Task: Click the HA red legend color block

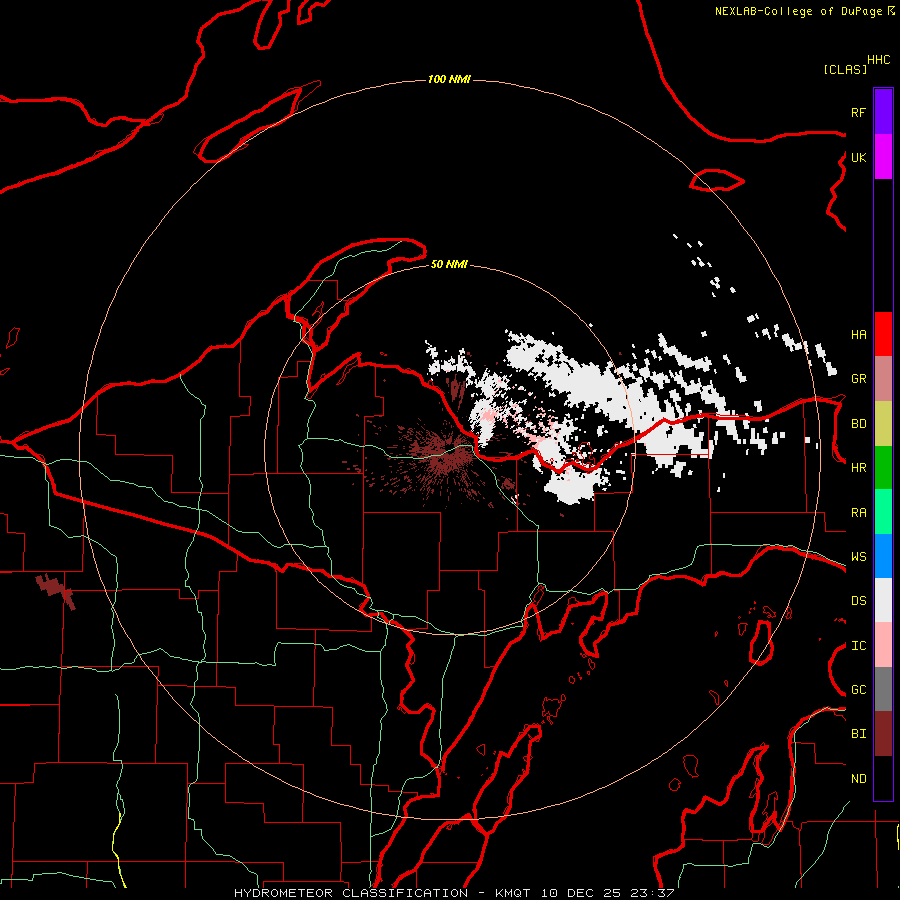Action: pos(883,334)
